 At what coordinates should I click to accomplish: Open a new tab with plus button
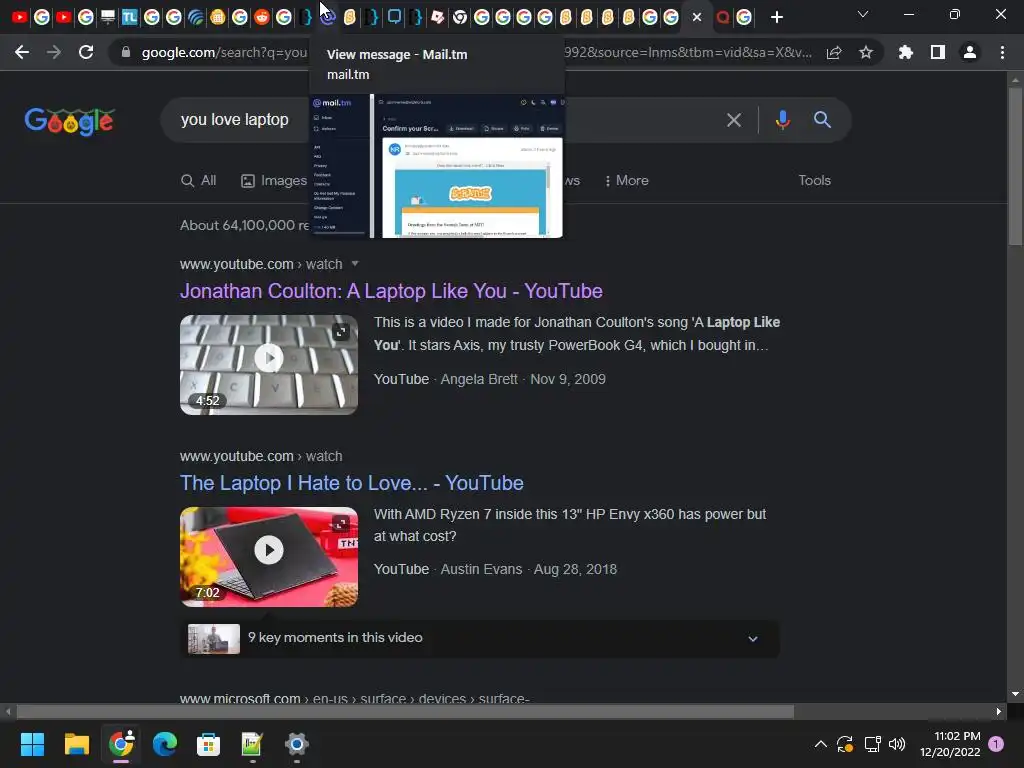pyautogui.click(x=776, y=18)
